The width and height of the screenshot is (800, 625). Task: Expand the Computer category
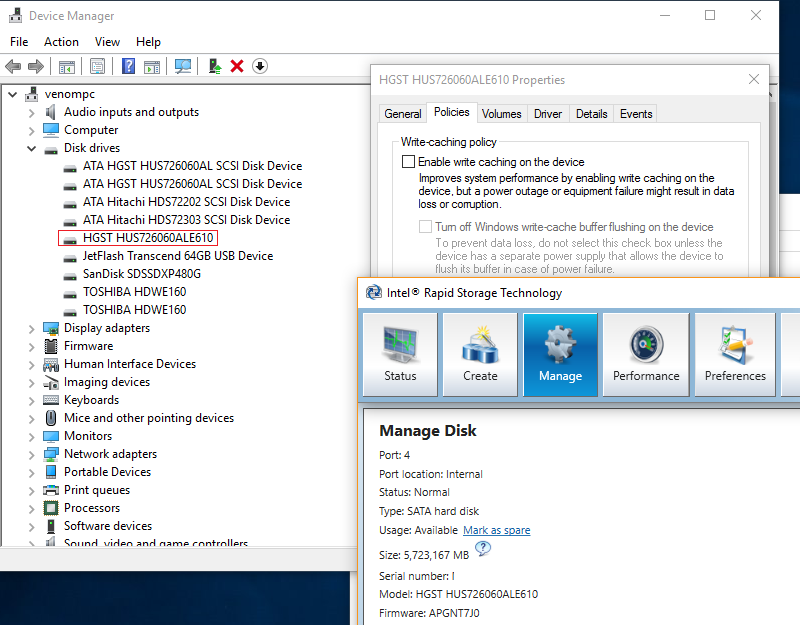tap(32, 131)
